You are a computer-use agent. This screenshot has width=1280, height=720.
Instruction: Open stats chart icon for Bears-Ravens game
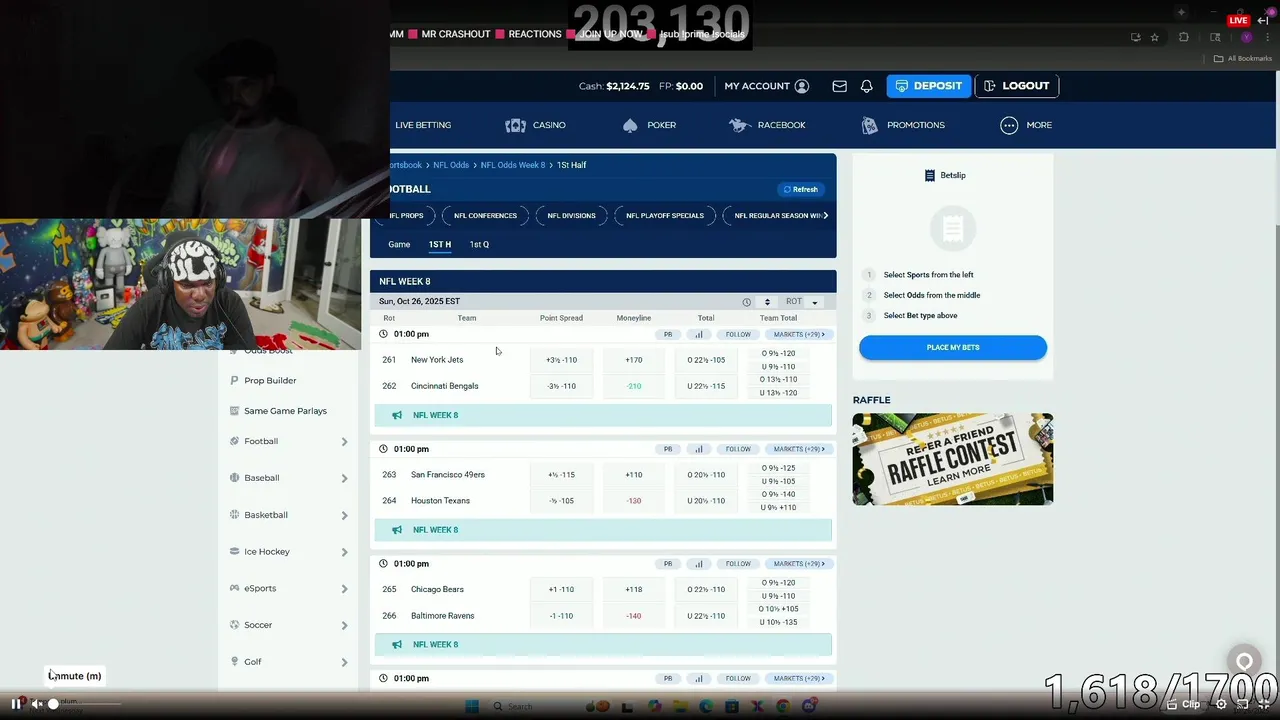pos(698,564)
